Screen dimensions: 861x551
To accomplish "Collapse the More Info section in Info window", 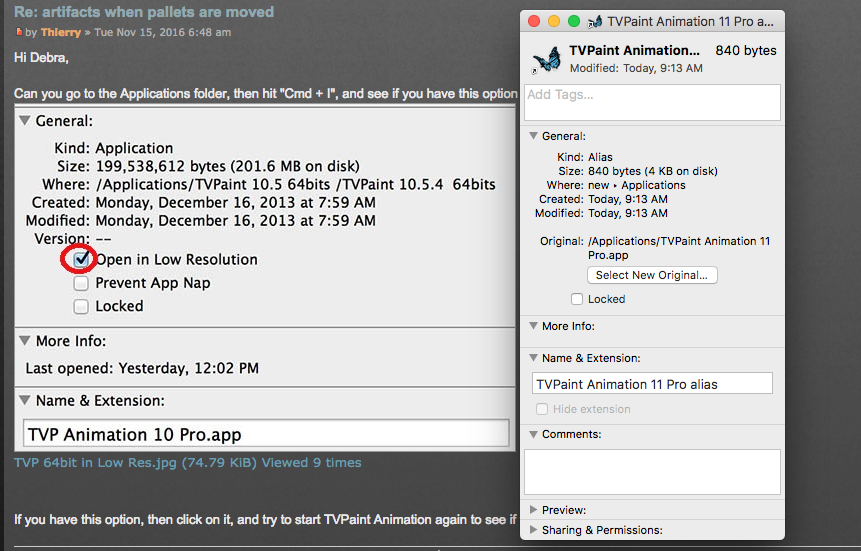I will [533, 326].
